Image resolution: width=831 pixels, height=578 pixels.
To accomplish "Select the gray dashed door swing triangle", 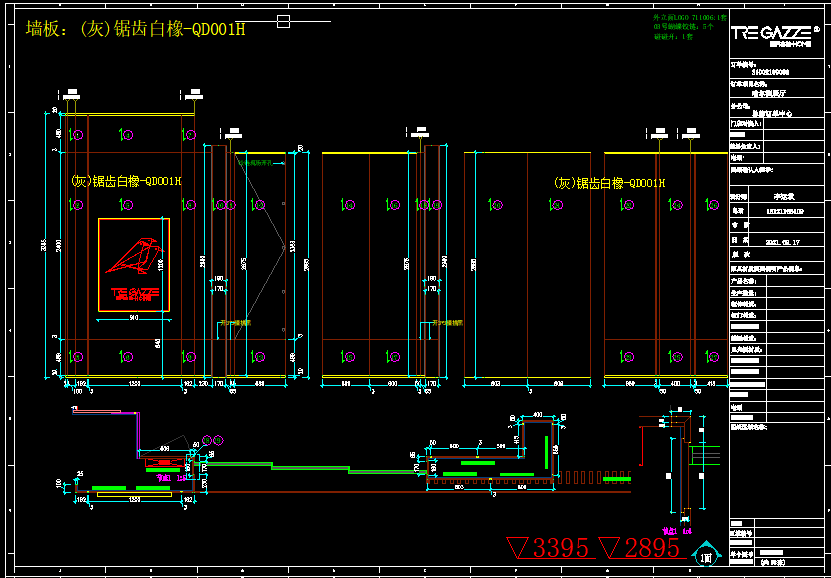I will click(260, 246).
